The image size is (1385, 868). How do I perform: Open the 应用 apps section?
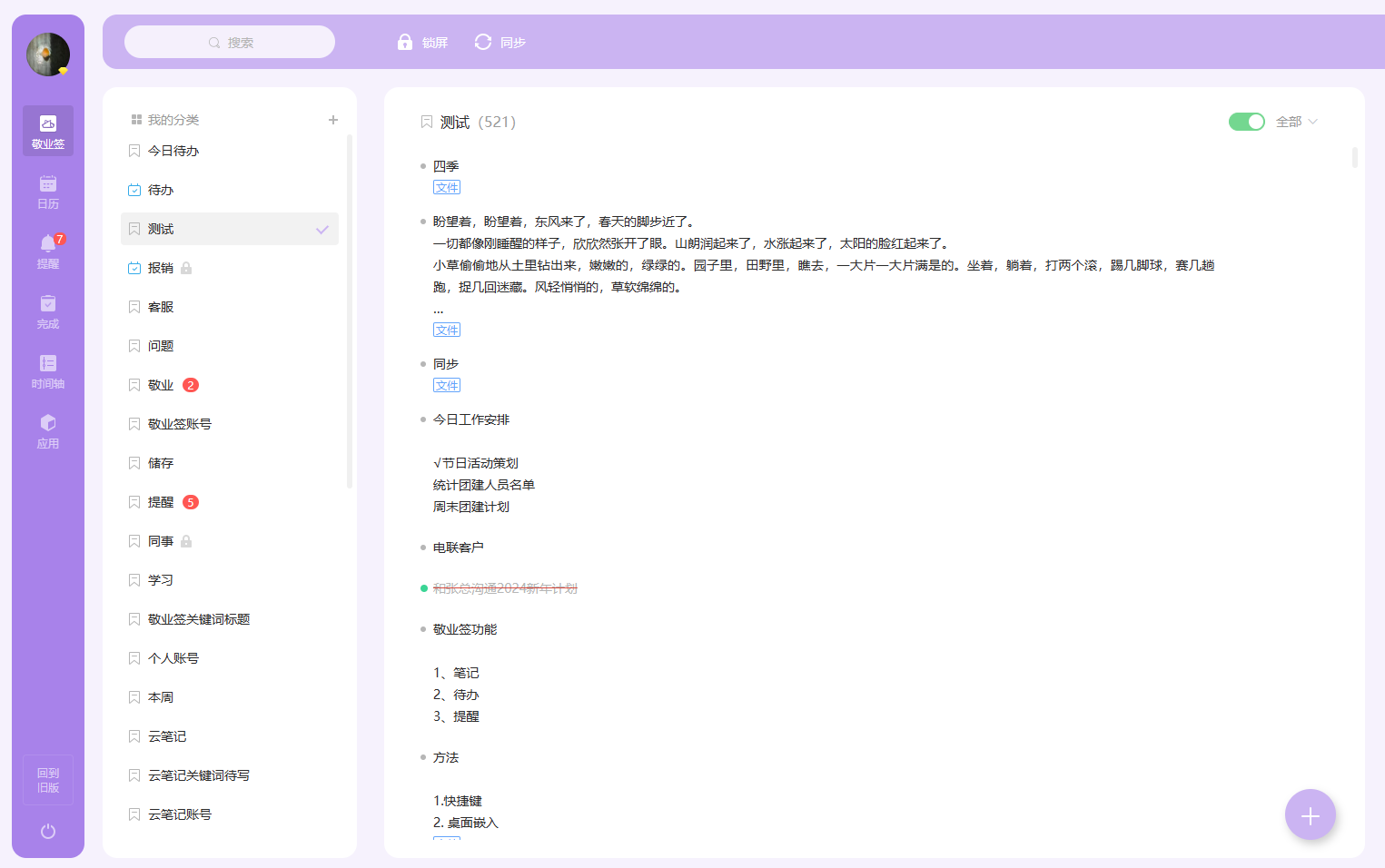pyautogui.click(x=48, y=431)
